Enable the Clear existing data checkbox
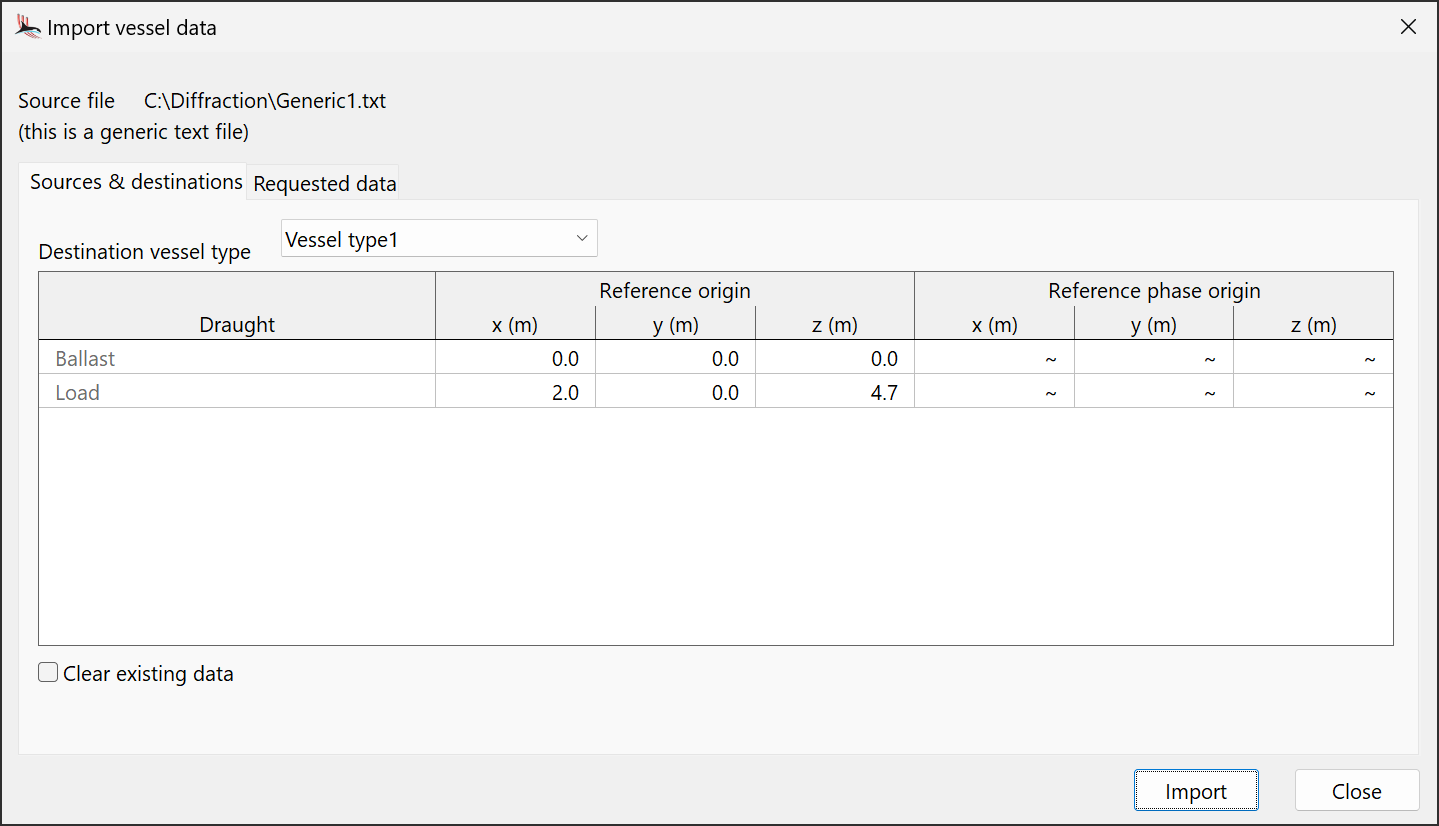 click(48, 673)
